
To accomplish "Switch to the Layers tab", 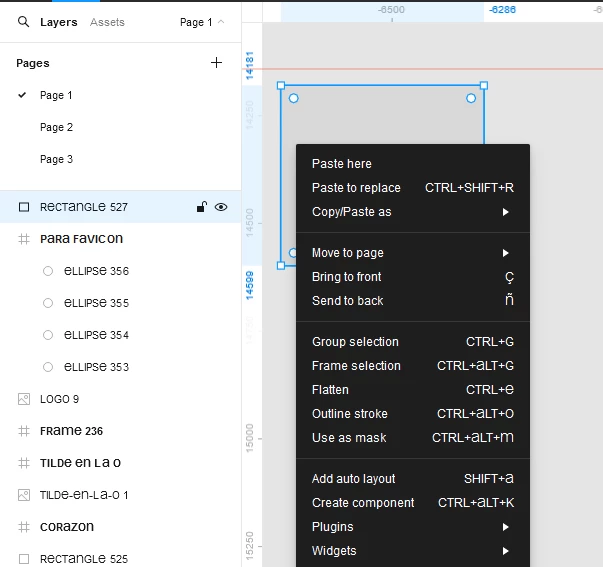I will (58, 22).
